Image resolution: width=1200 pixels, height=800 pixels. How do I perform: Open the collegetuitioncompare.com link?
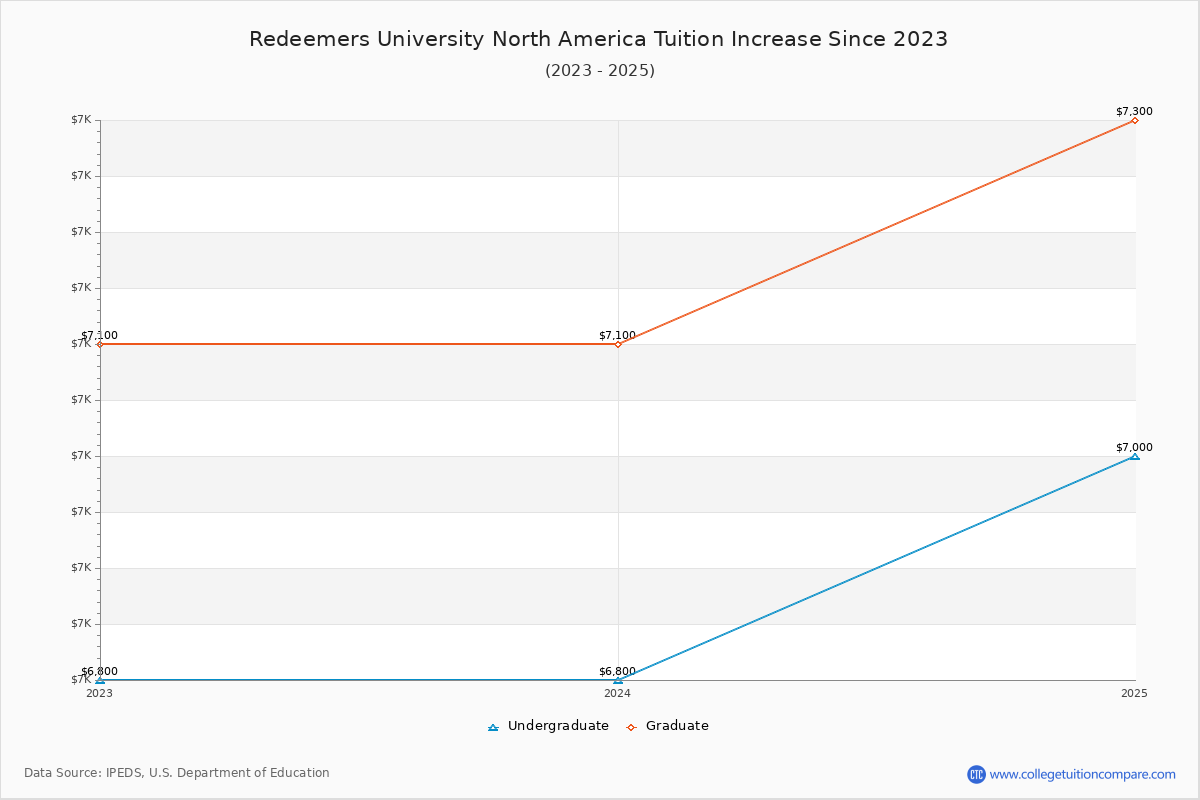point(1083,774)
